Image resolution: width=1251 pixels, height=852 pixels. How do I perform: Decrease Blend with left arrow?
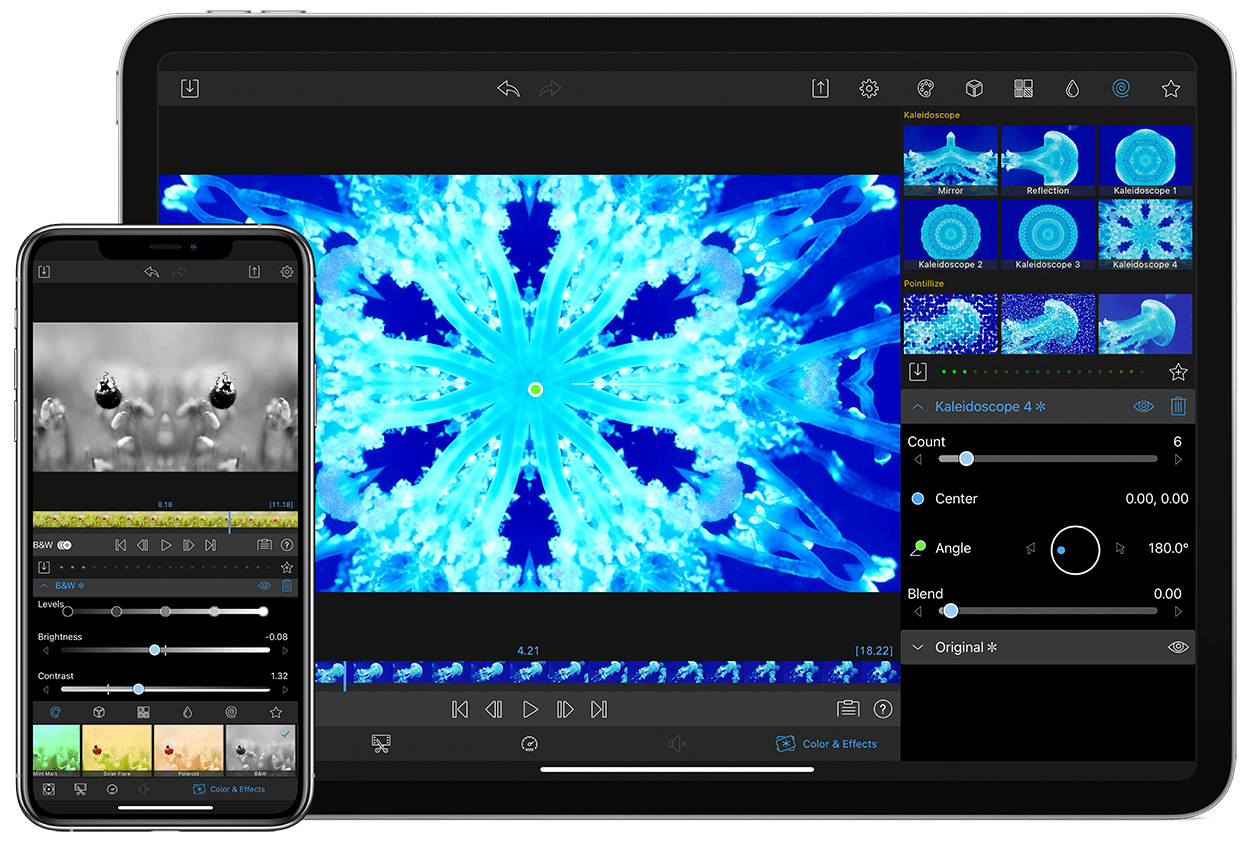918,611
